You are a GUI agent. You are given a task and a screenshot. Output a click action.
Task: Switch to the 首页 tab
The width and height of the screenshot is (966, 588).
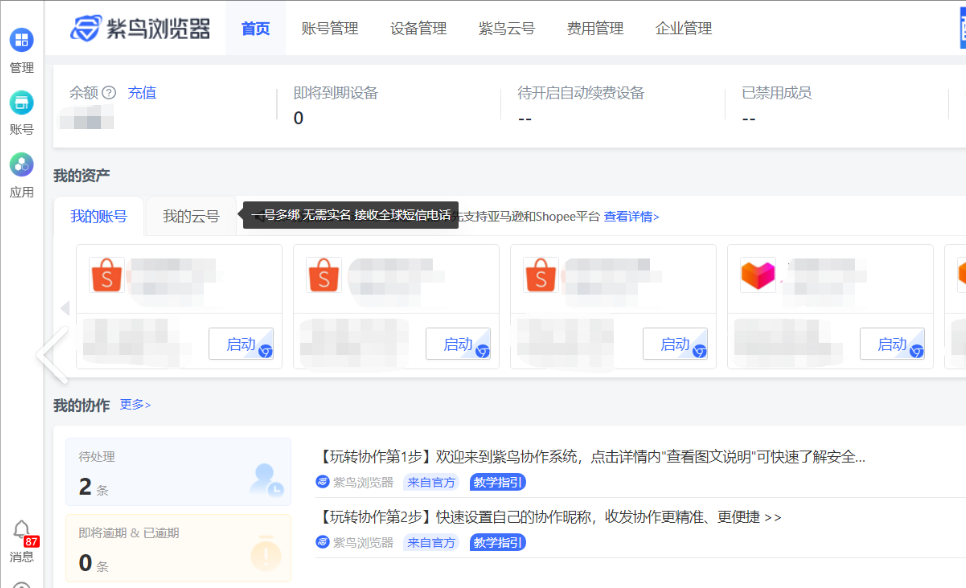click(255, 28)
